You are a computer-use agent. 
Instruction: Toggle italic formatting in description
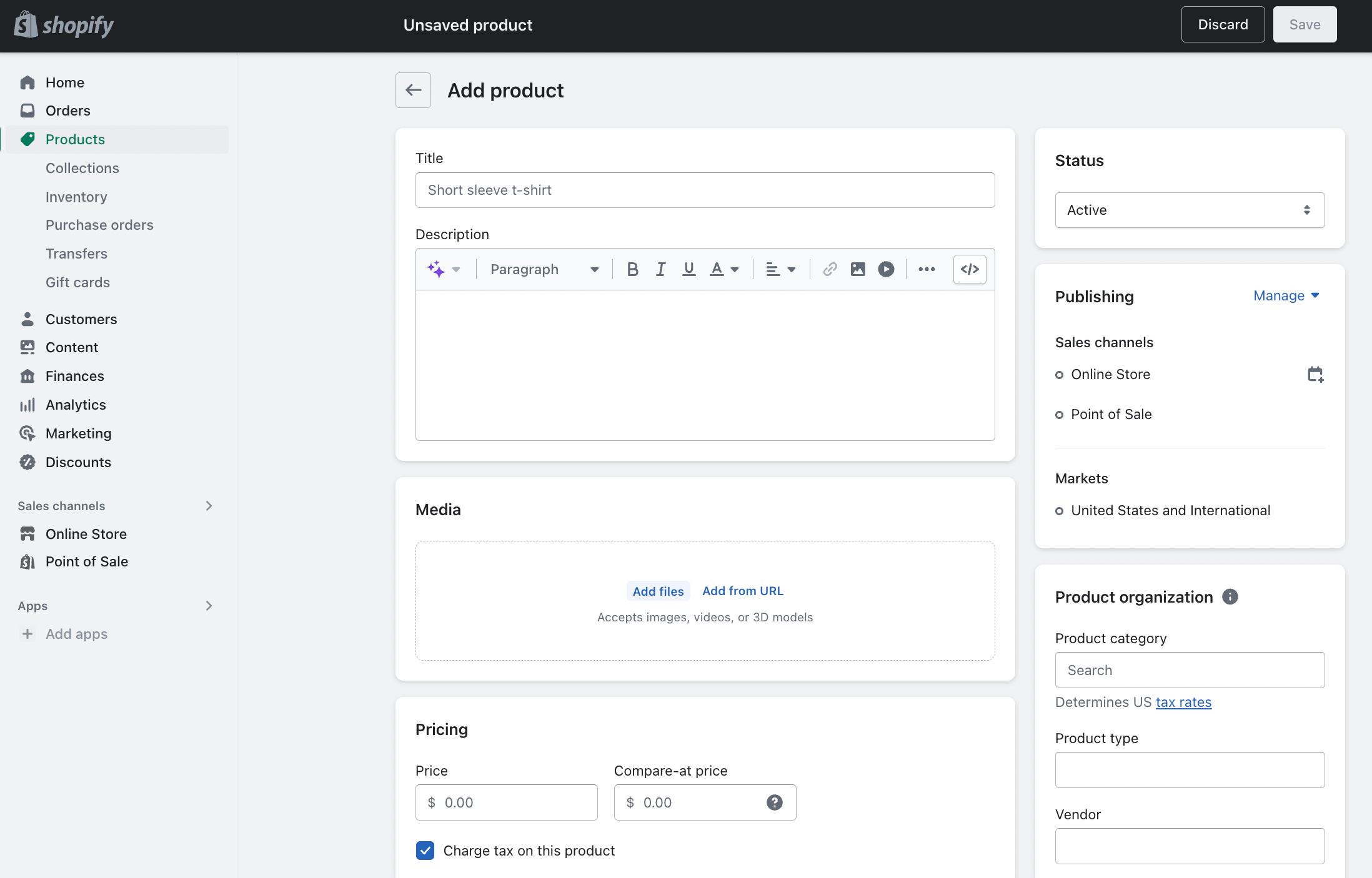pyautogui.click(x=660, y=269)
